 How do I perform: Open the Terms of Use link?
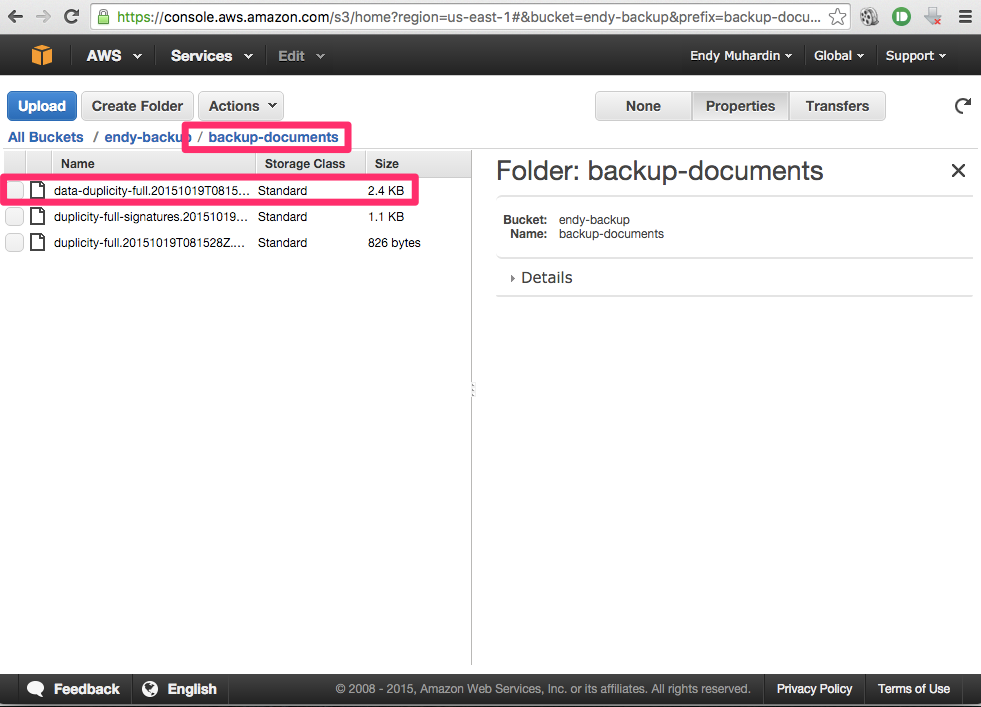tap(913, 689)
